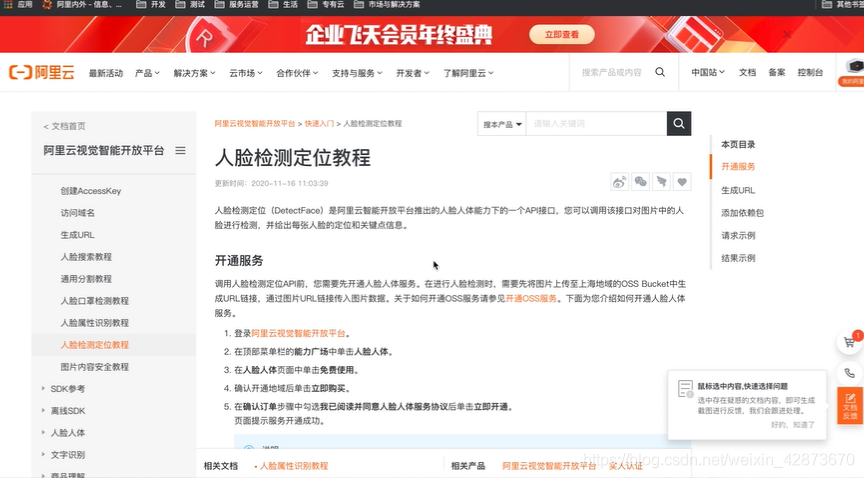Screen dimensions: 864x478
Task: Jump to 添加依赖包 in page outline
Action: pyautogui.click(x=742, y=213)
